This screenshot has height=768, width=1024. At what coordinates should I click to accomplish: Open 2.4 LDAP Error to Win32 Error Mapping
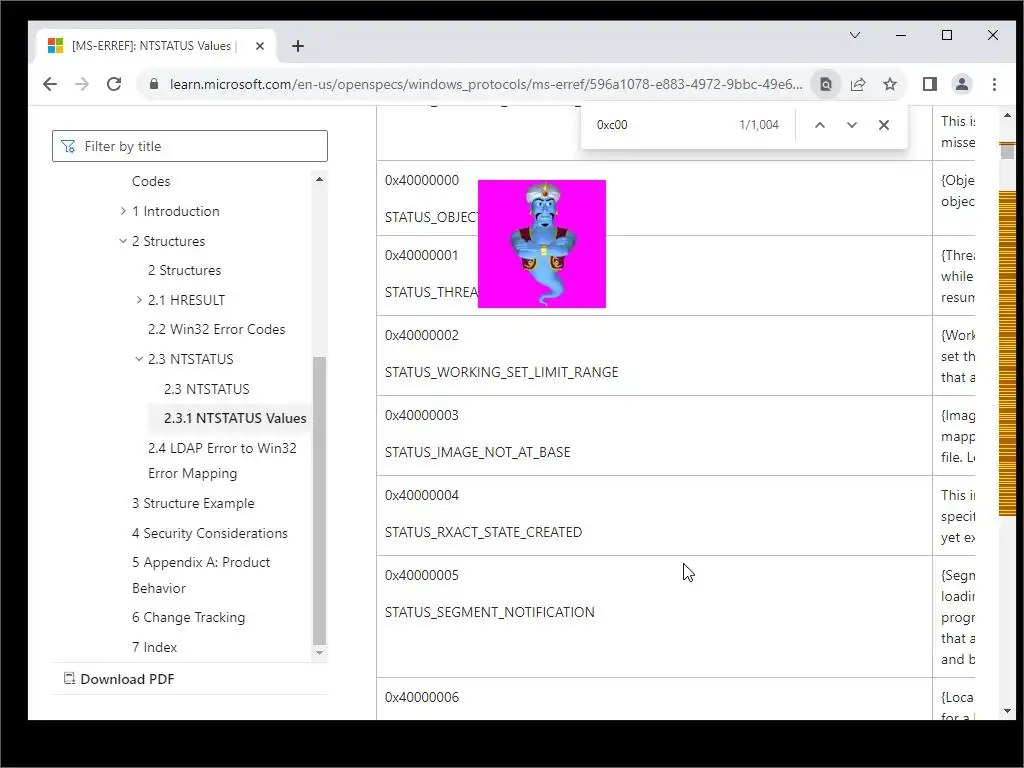pos(222,460)
